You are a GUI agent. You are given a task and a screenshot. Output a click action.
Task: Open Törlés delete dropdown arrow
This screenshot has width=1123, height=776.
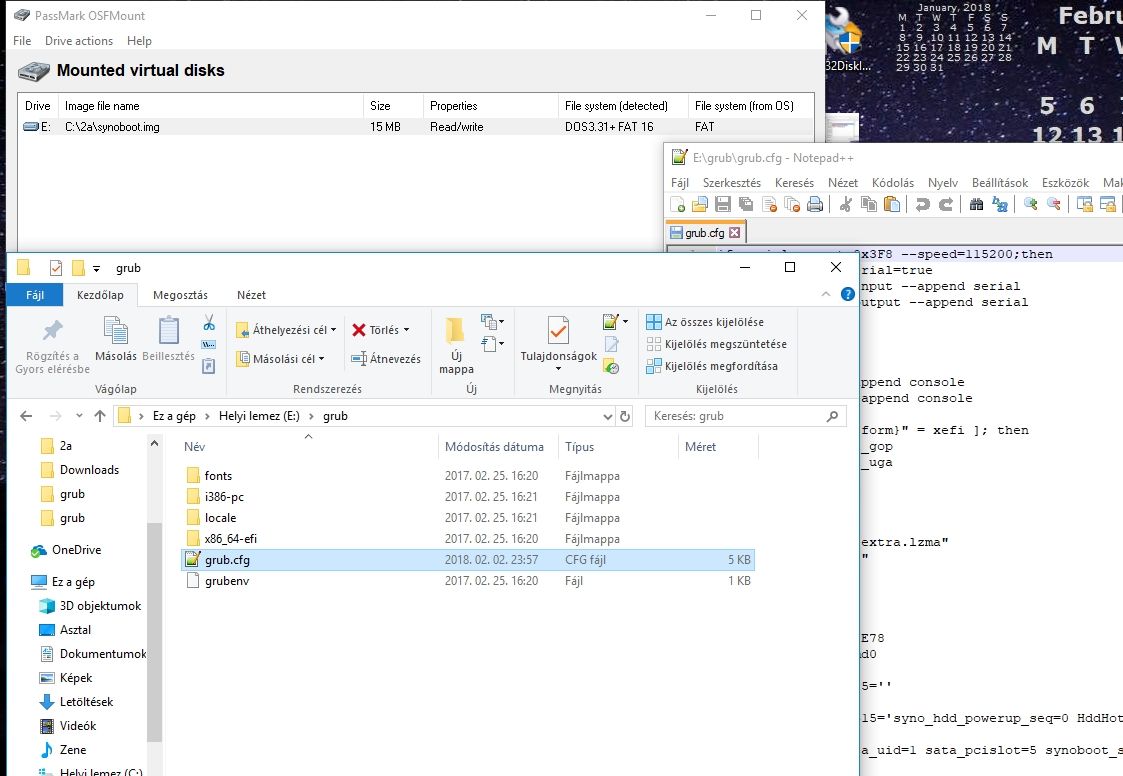coord(407,330)
